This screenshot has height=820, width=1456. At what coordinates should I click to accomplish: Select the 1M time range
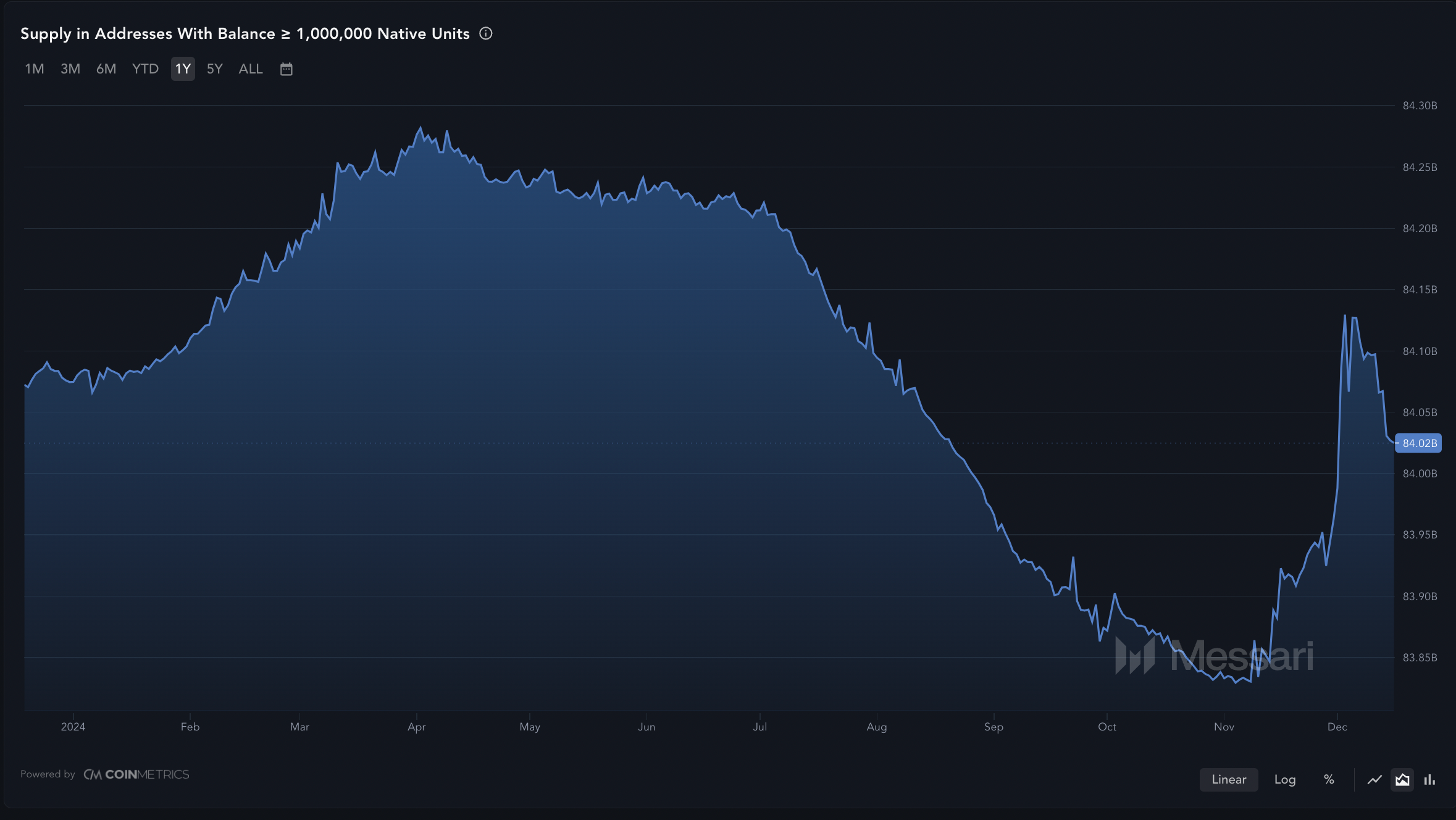pos(35,69)
